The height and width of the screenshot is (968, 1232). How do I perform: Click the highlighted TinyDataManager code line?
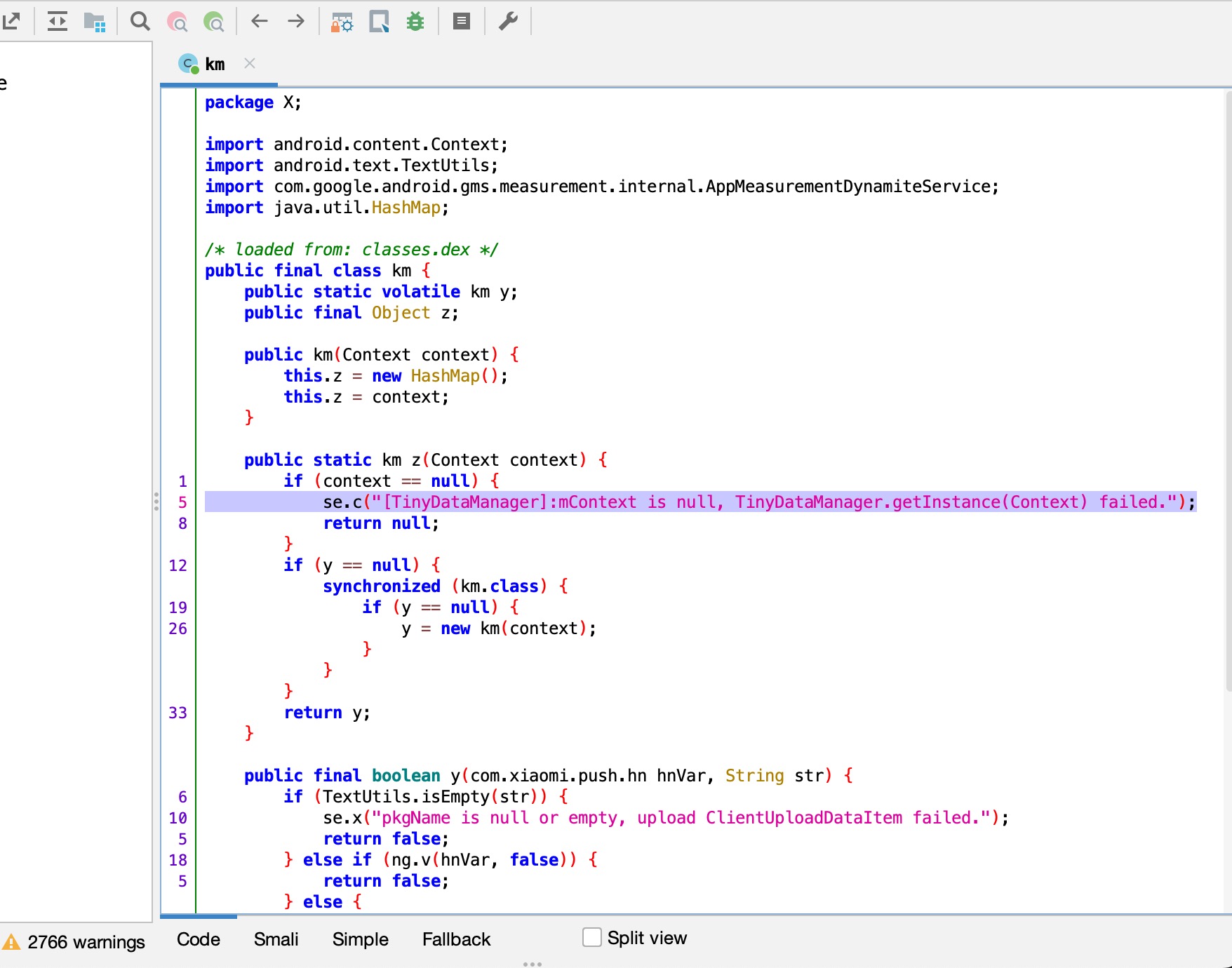[700, 502]
